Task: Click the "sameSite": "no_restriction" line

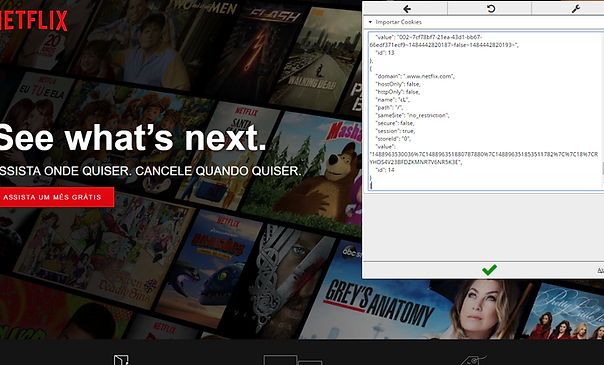Action: click(x=412, y=115)
